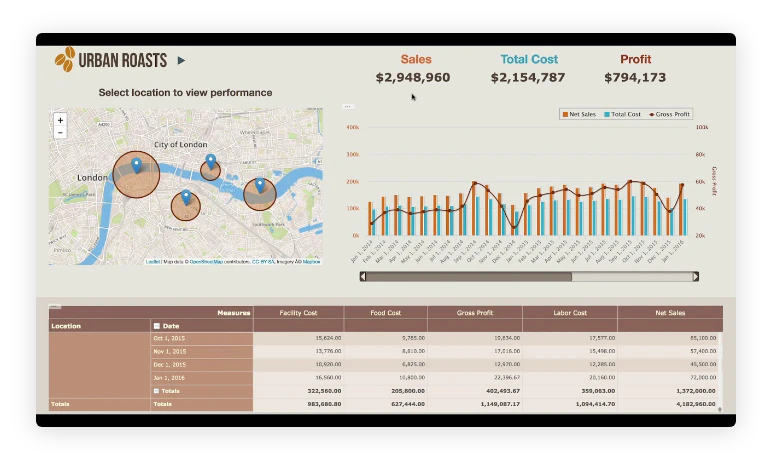Open the Mapbox link in map attribution
This screenshot has width=772, height=466.
pos(311,262)
